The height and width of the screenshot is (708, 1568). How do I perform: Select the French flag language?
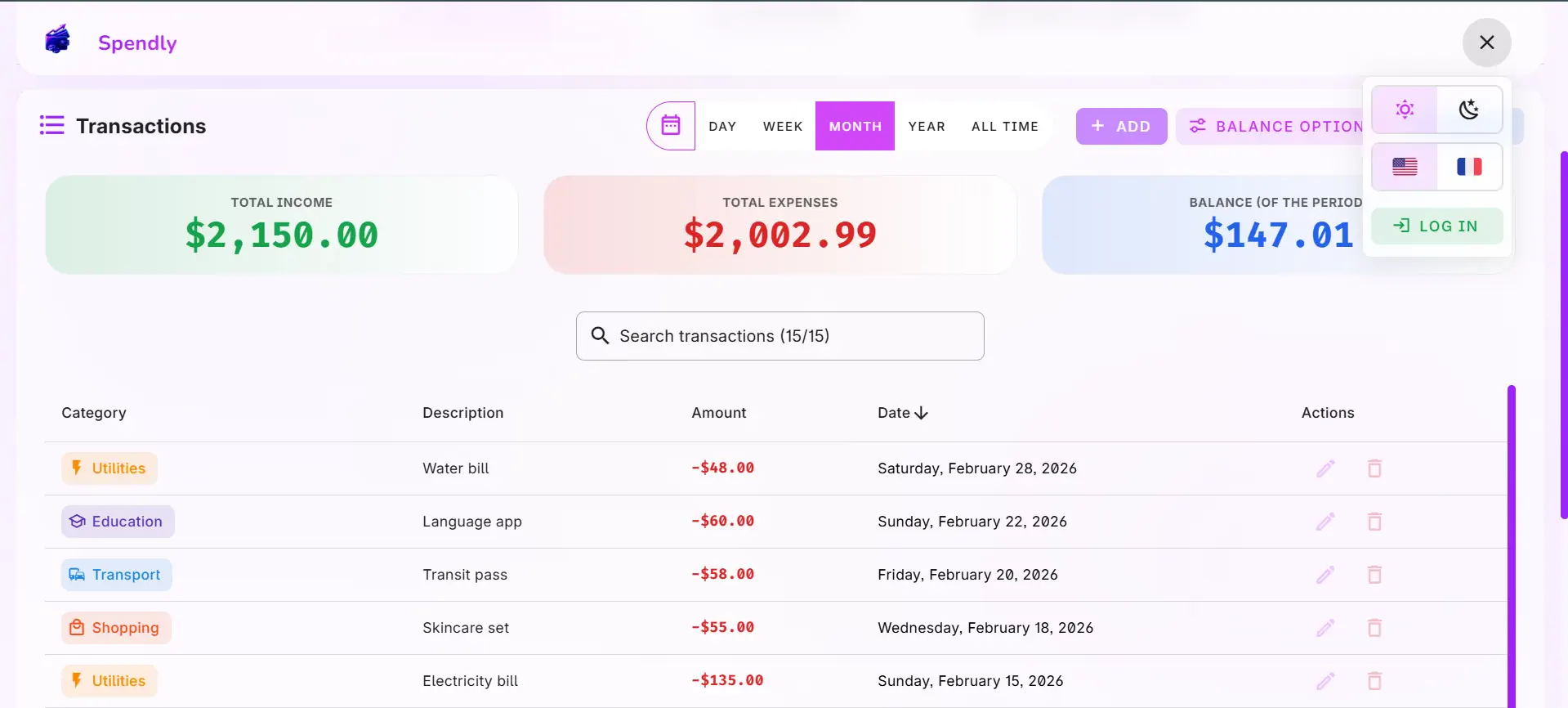tap(1469, 167)
